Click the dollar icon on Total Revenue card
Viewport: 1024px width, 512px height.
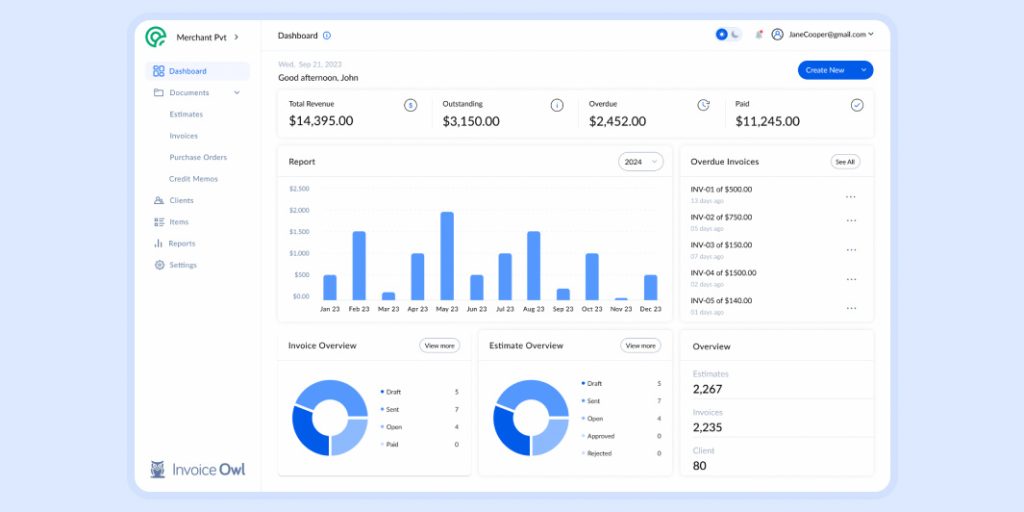(410, 105)
